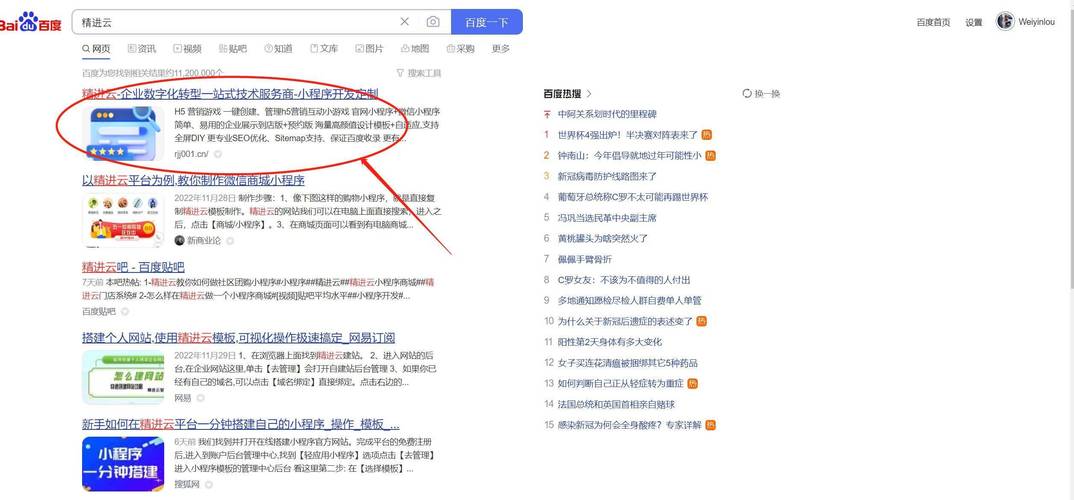Open the 贴吧 tab

(233, 49)
